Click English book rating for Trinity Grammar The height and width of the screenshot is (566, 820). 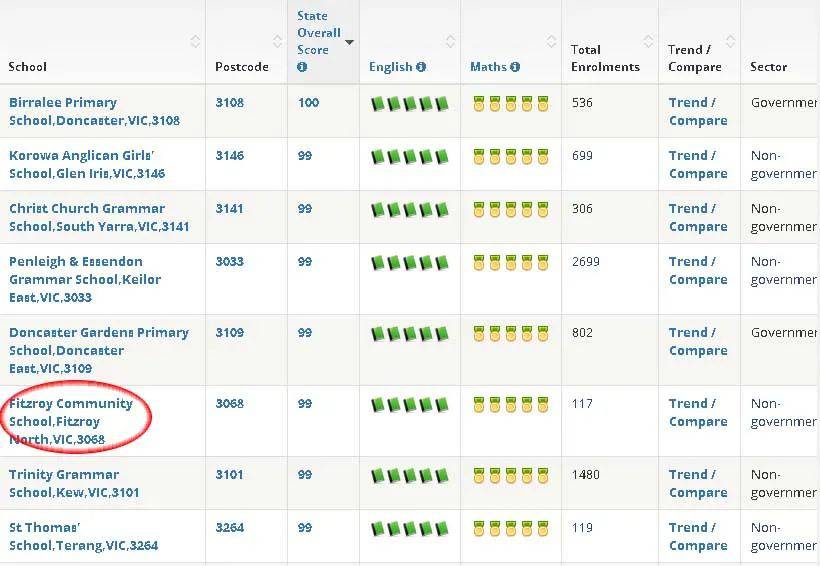[410, 476]
